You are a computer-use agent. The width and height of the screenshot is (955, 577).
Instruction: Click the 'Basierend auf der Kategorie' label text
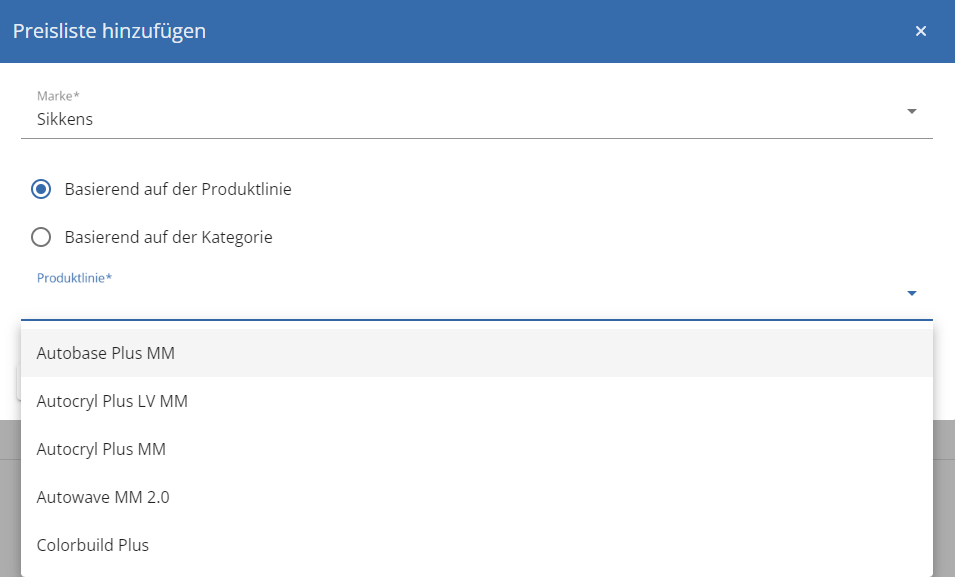coord(168,237)
